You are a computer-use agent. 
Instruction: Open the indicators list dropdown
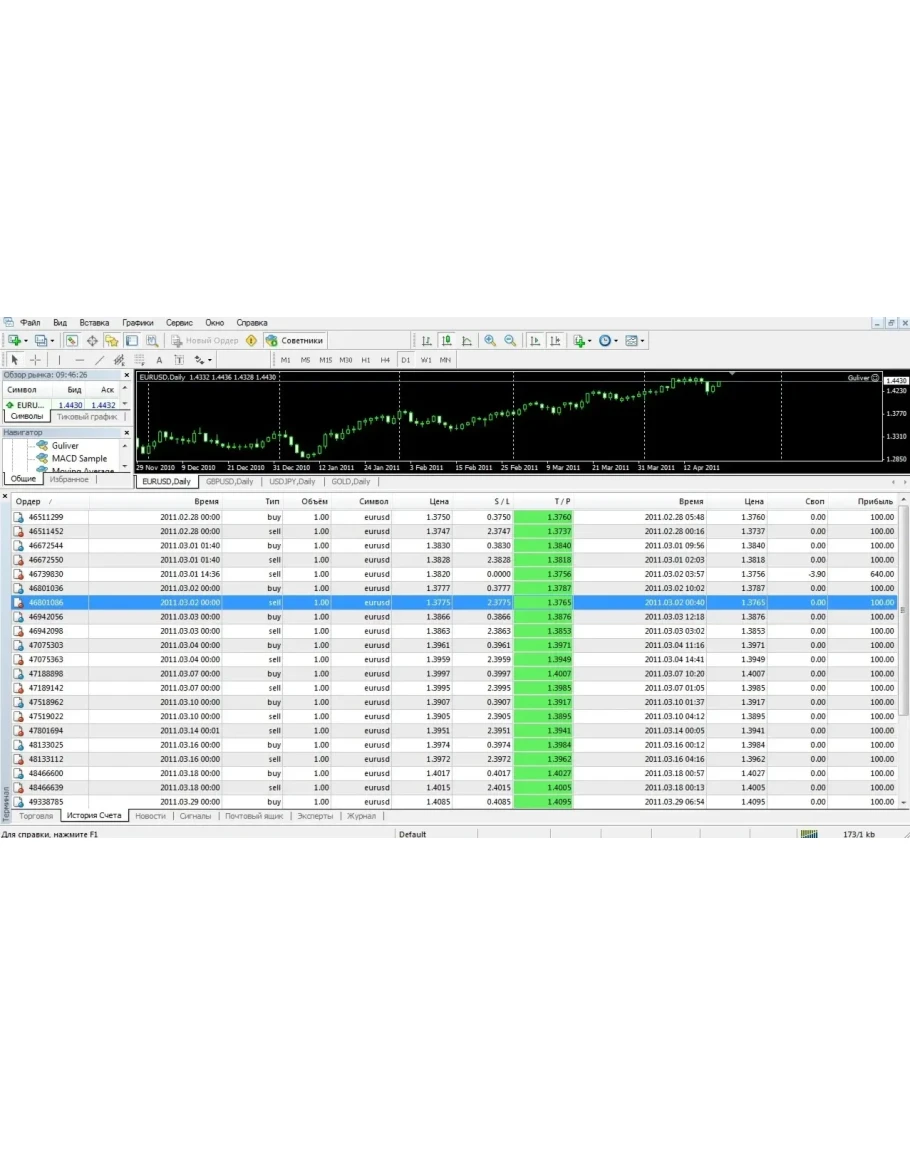590,341
